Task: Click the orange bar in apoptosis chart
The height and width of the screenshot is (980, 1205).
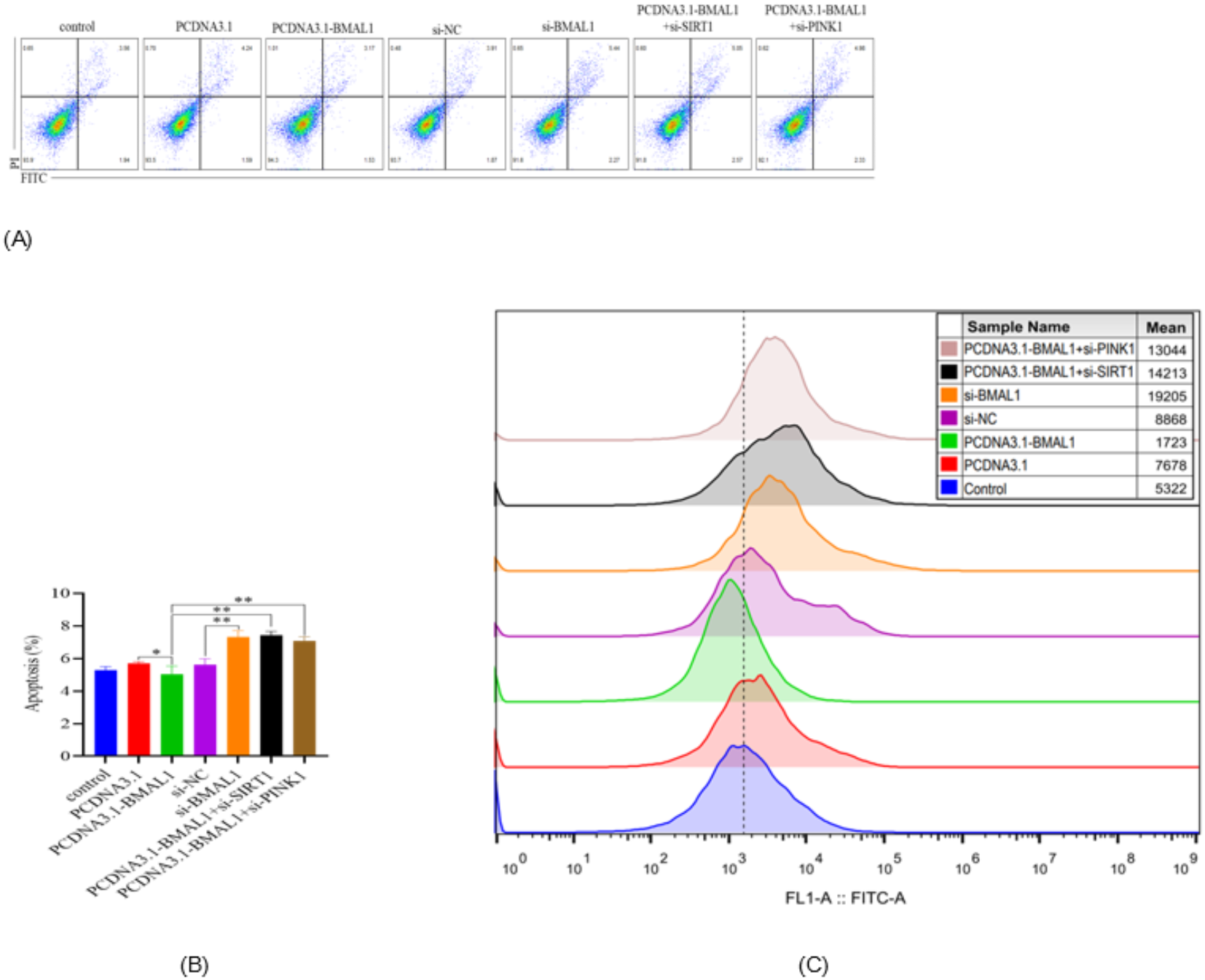Action: tap(238, 696)
